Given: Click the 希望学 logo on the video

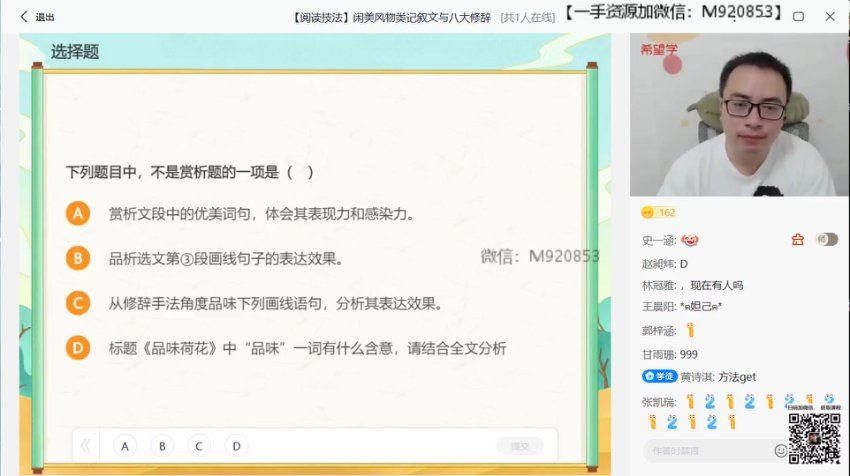Looking at the screenshot, I should [659, 49].
